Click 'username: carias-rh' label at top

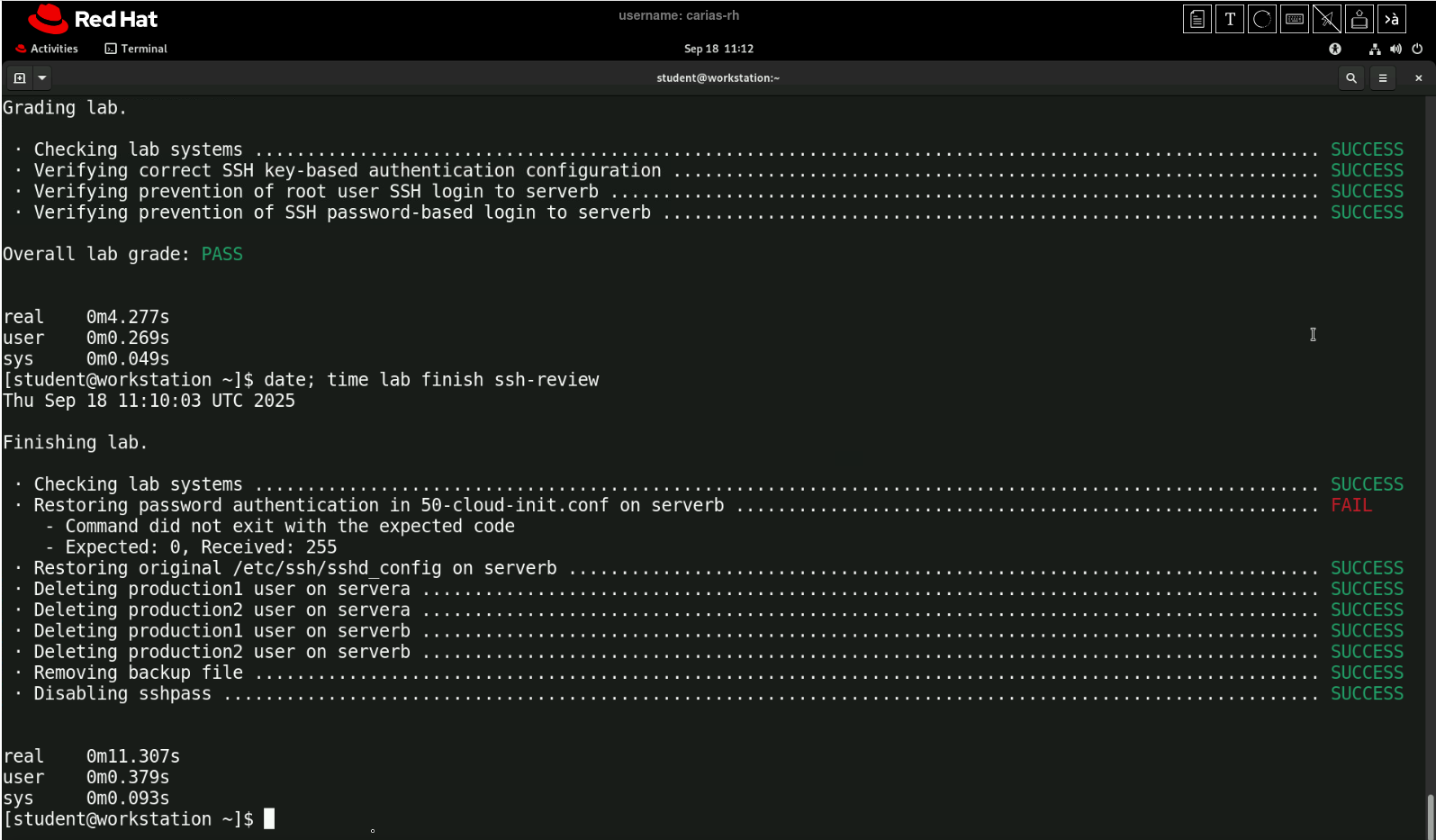tap(679, 15)
